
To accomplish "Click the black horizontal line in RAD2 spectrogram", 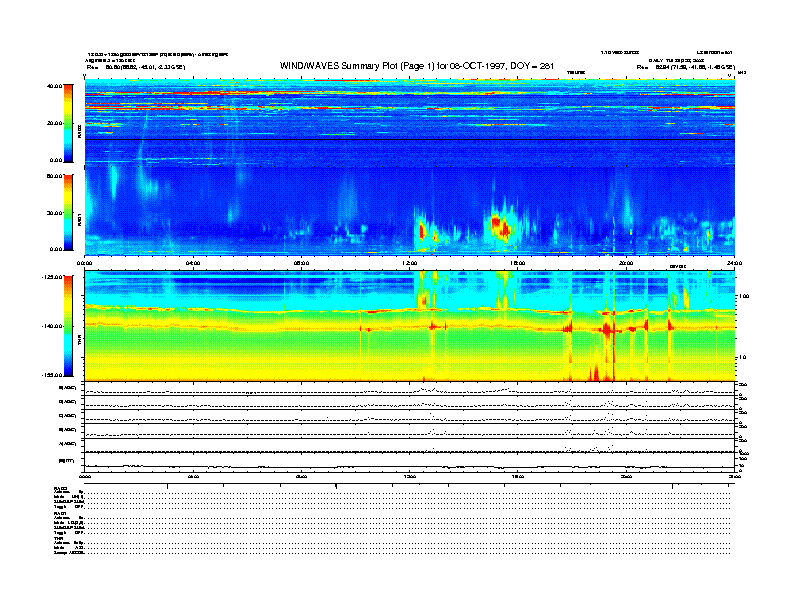I will tap(410, 139).
